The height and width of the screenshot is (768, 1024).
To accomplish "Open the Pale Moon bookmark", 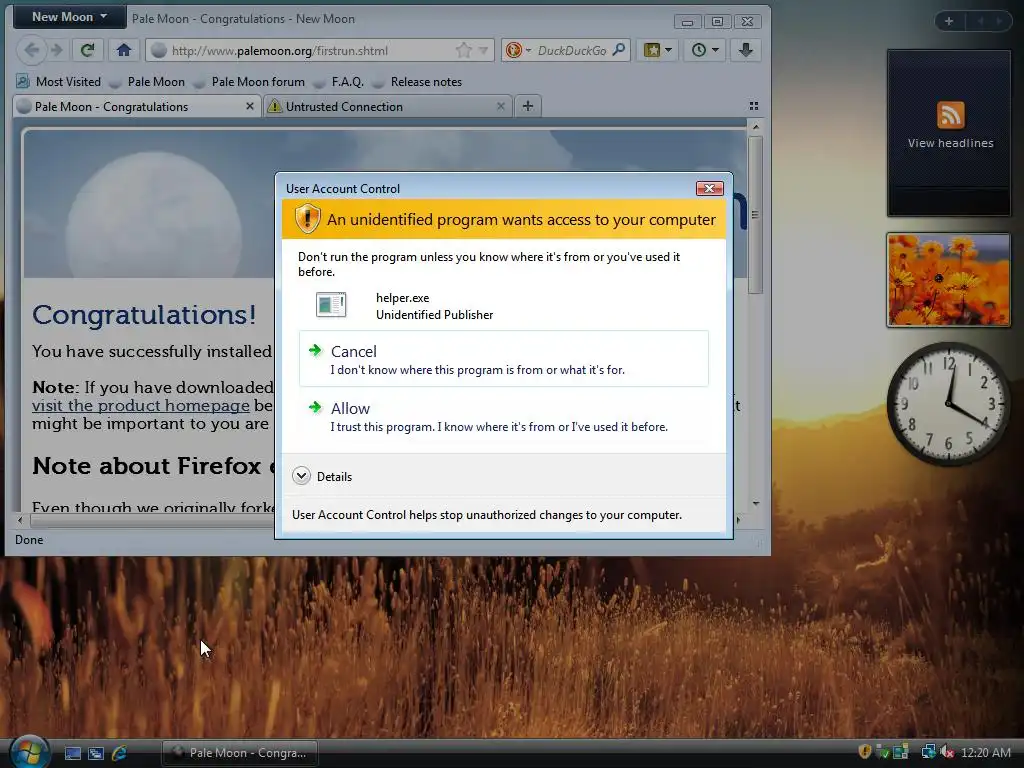I will pyautogui.click(x=148, y=82).
